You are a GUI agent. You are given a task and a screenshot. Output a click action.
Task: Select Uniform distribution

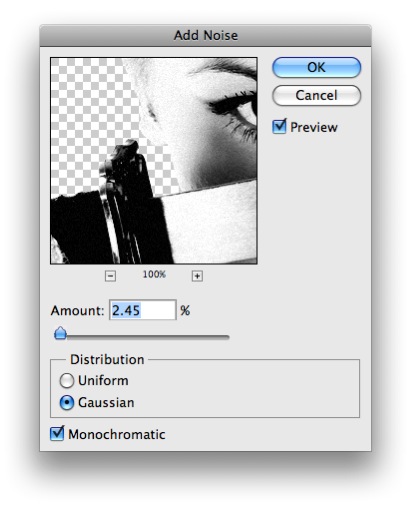[x=67, y=381]
